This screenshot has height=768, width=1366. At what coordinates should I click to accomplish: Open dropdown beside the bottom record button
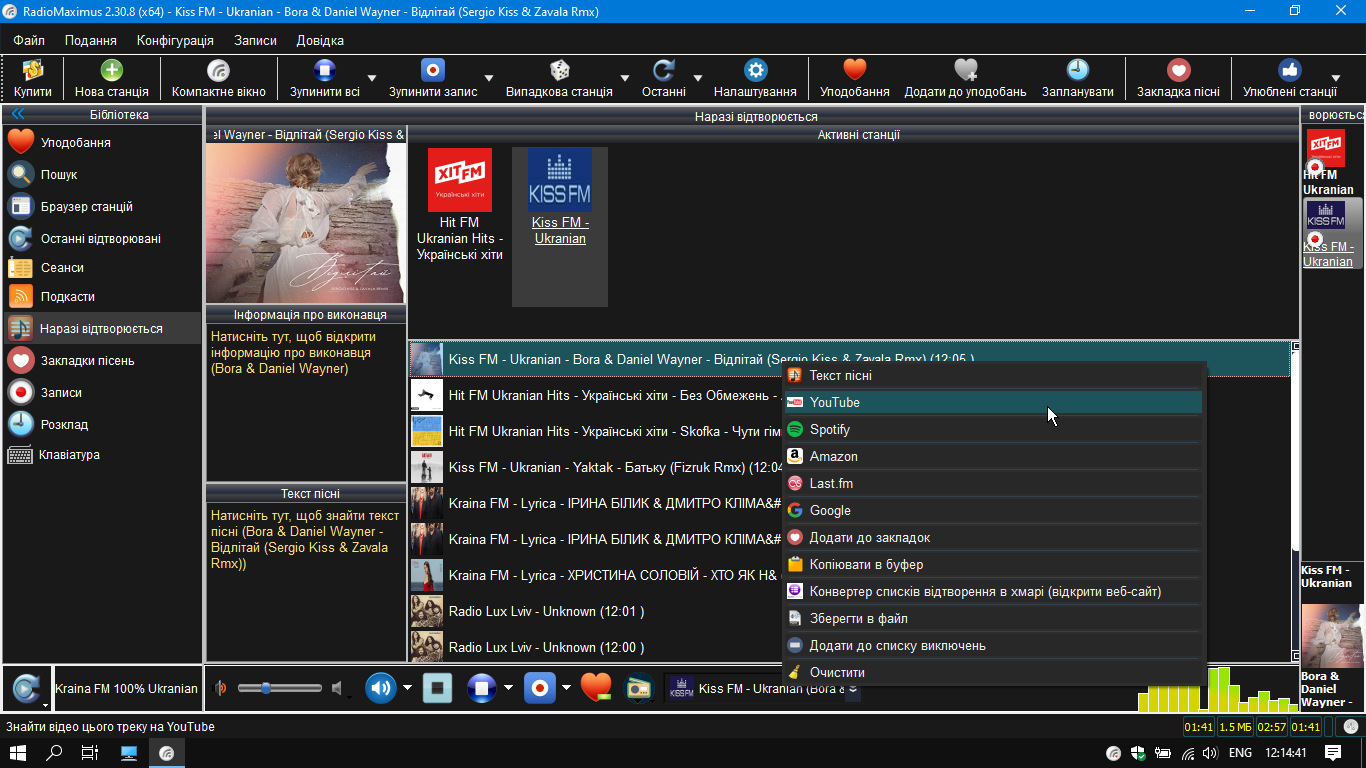click(566, 688)
